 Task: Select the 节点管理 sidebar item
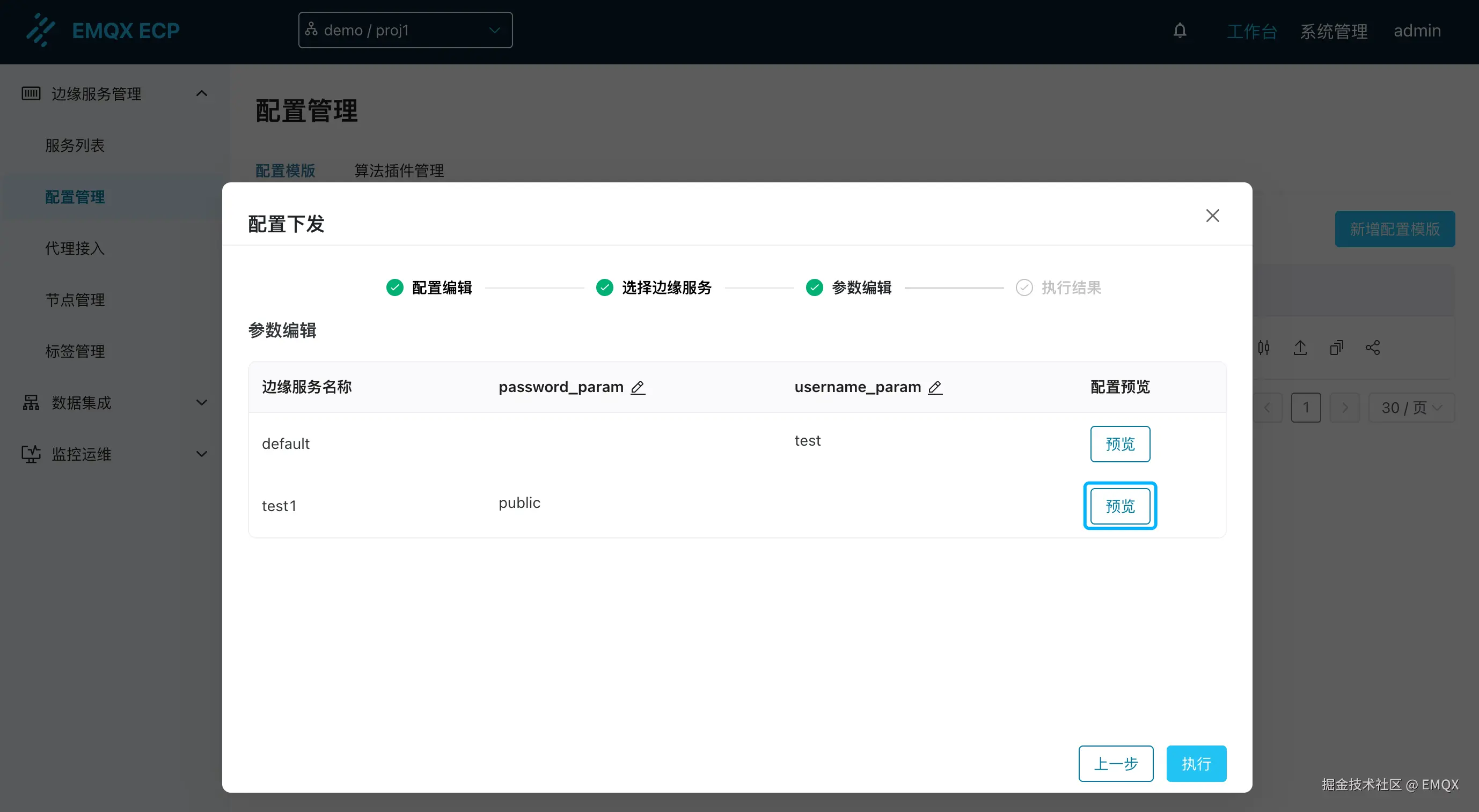(75, 300)
